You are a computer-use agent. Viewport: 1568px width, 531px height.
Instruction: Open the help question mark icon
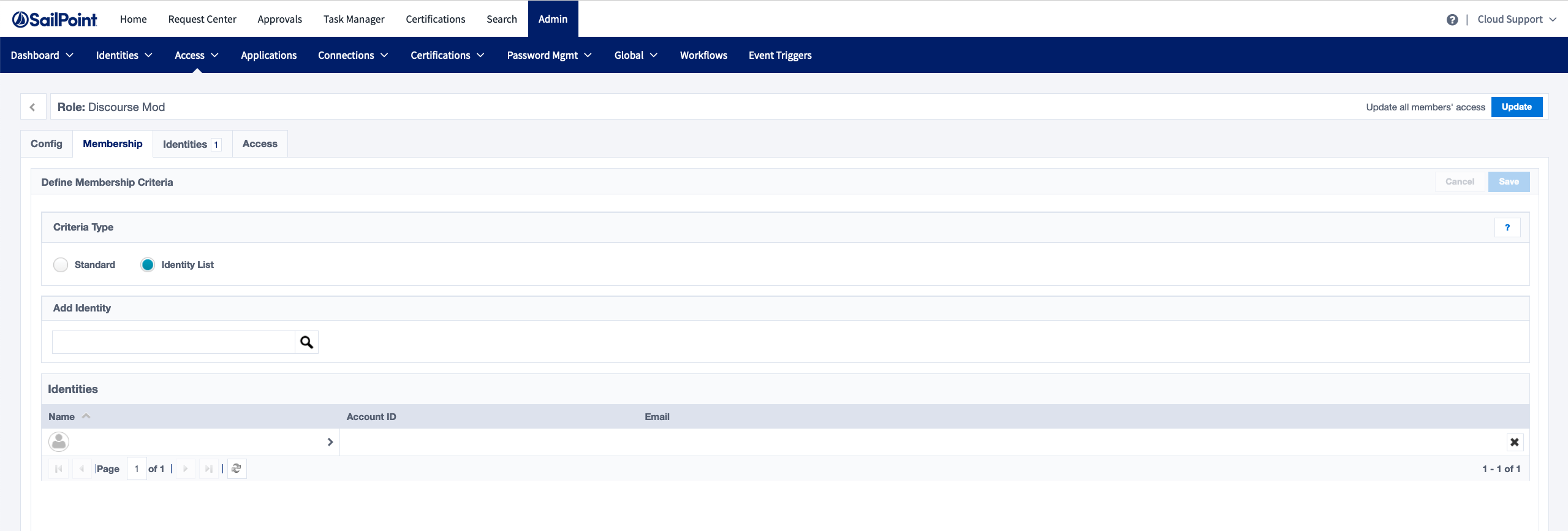click(x=1452, y=20)
